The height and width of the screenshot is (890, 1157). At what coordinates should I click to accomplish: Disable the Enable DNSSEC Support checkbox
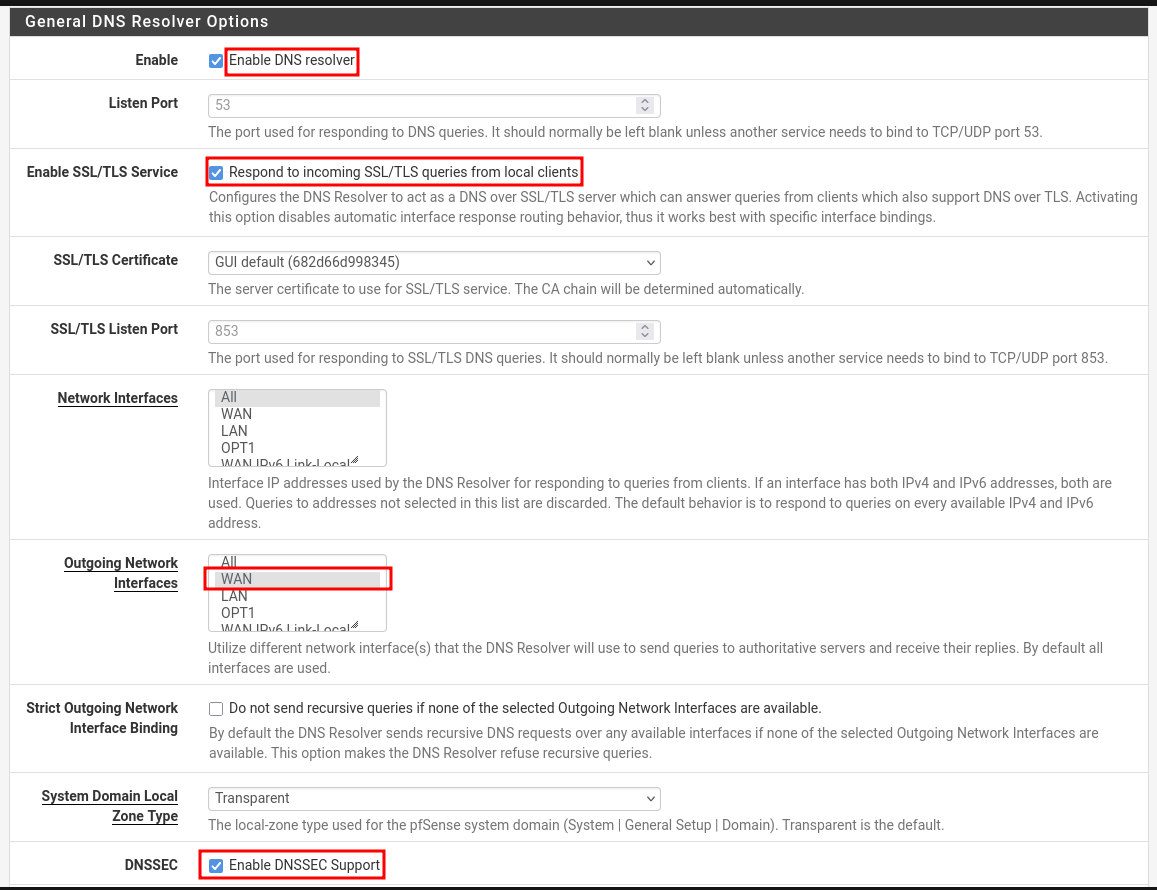215,866
